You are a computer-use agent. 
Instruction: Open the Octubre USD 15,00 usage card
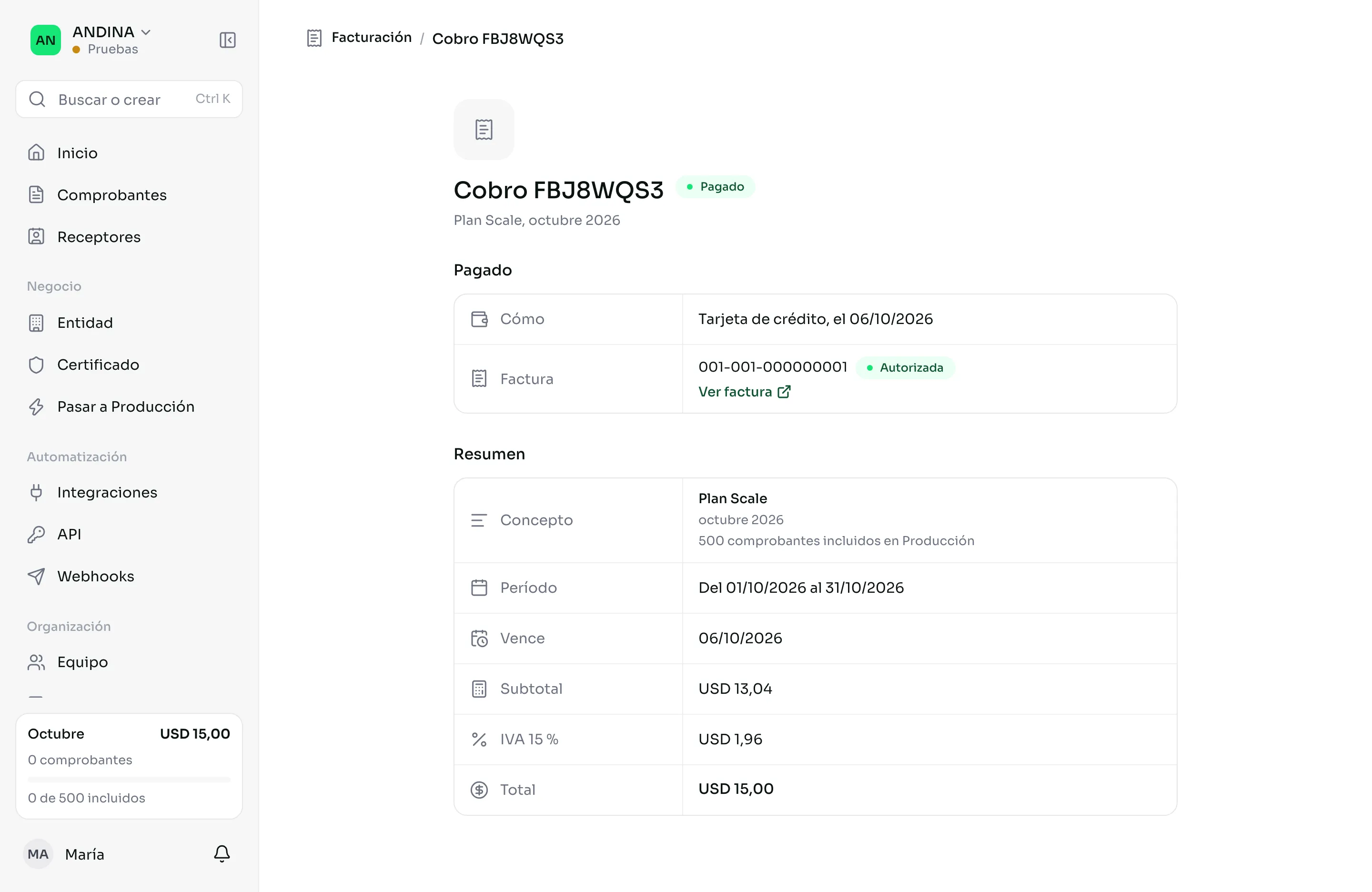point(129,766)
